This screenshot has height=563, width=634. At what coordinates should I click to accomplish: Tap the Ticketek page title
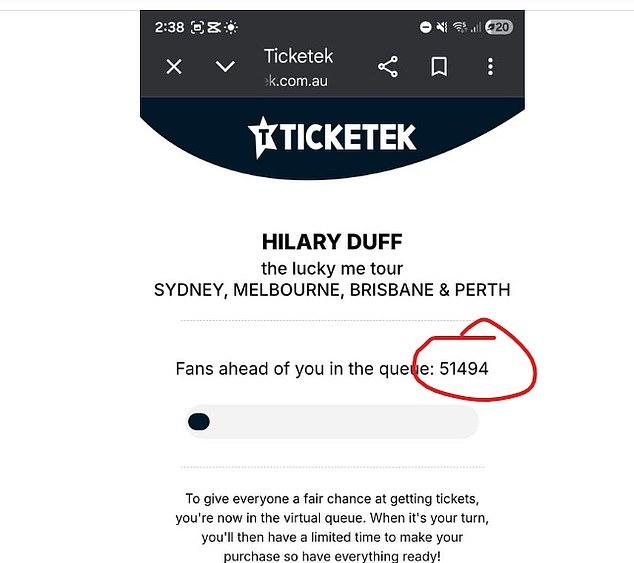tap(298, 57)
